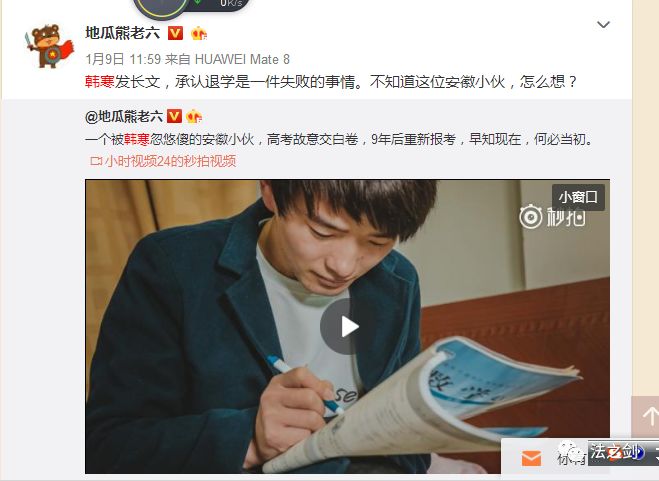Click the crown icon in the repost
Image resolution: width=659 pixels, height=481 pixels.
coord(194,116)
